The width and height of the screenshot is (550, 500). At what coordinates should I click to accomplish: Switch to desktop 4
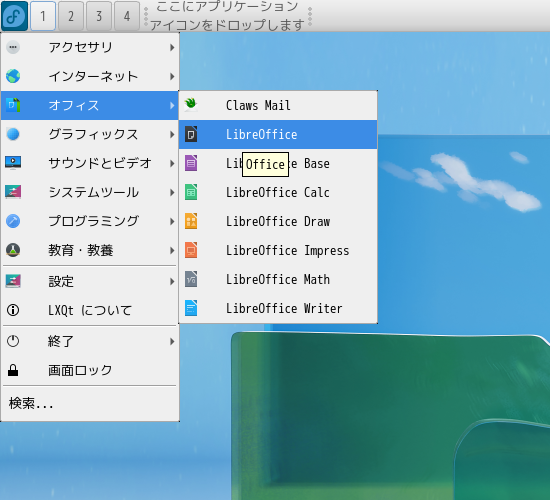(127, 16)
